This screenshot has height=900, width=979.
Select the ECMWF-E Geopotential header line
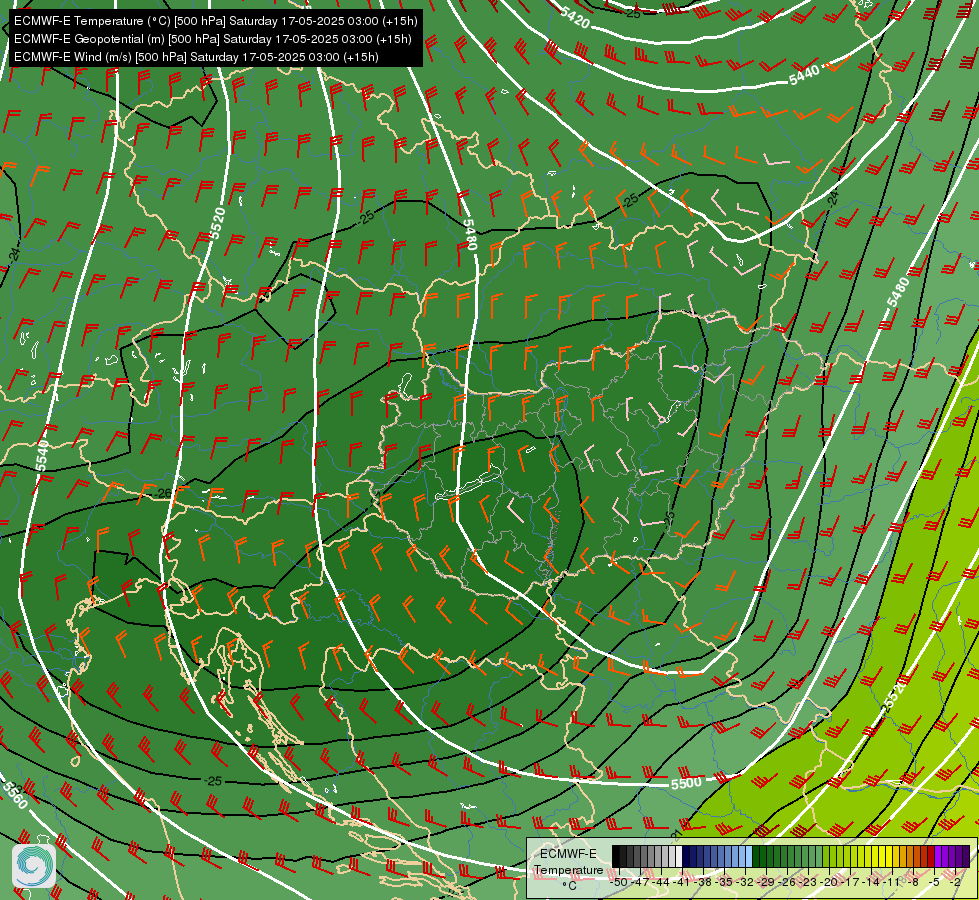tap(213, 39)
